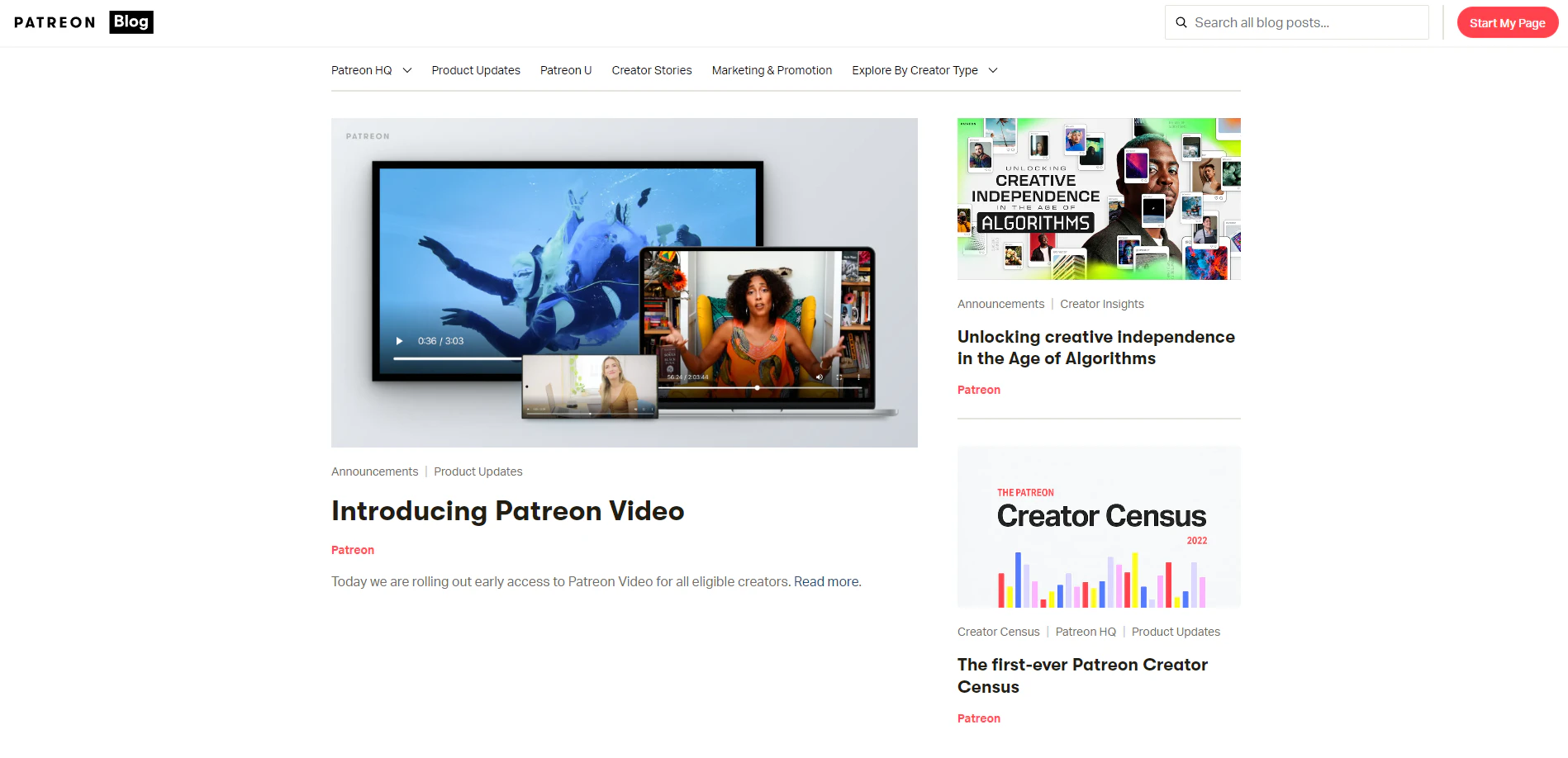Open The first-ever Patreon Creator Census title
Viewport: 1568px width, 758px height.
coord(1082,675)
